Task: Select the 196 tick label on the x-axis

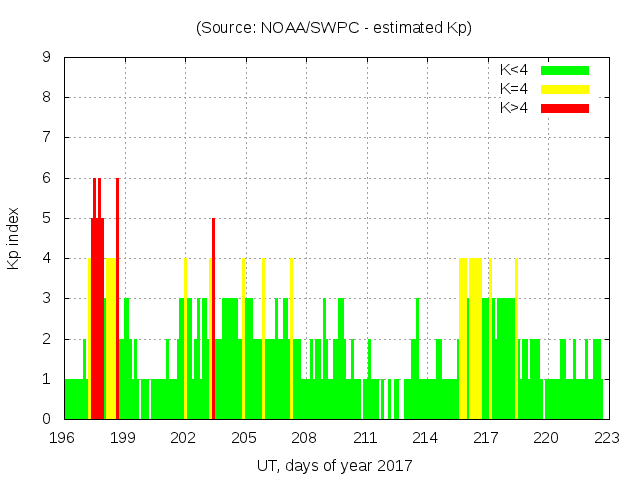Action: click(64, 438)
